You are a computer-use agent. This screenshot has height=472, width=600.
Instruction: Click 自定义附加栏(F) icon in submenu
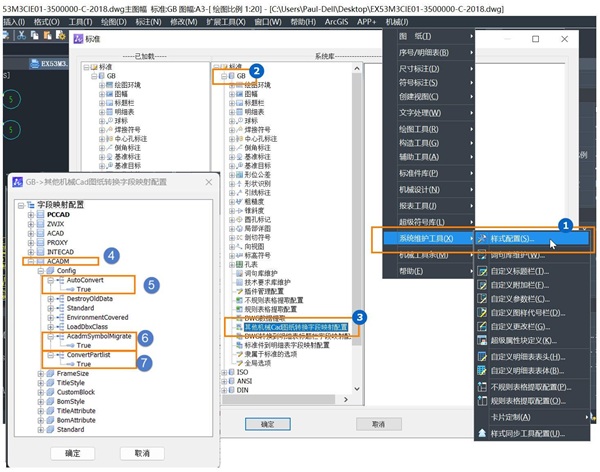(x=482, y=285)
